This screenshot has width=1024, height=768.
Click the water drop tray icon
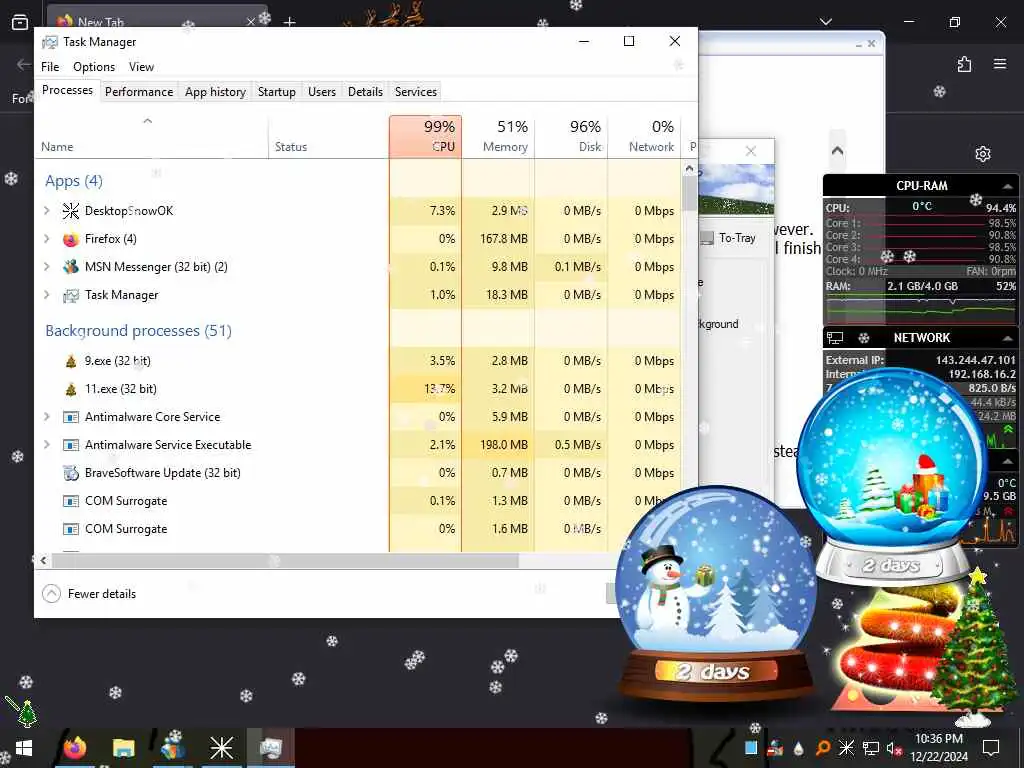pos(798,748)
